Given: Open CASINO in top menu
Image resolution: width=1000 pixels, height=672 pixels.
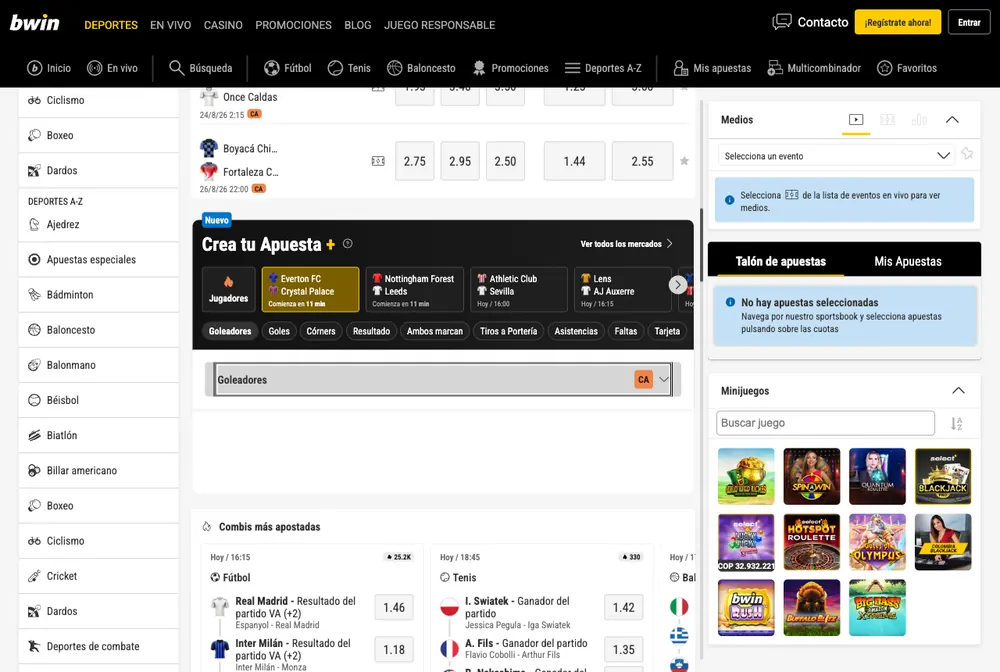Looking at the screenshot, I should pyautogui.click(x=223, y=25).
